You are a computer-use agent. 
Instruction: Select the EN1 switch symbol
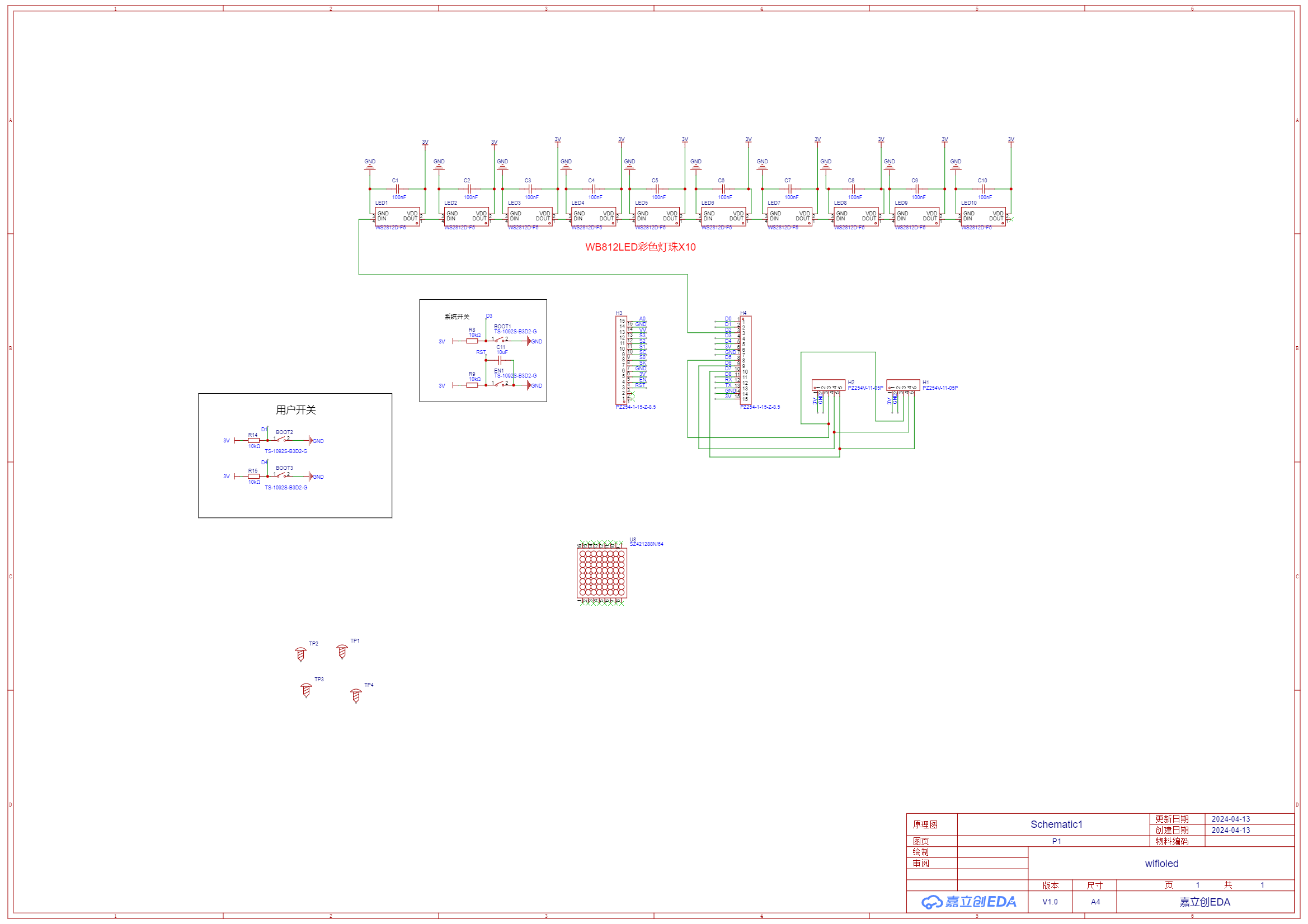pos(500,384)
